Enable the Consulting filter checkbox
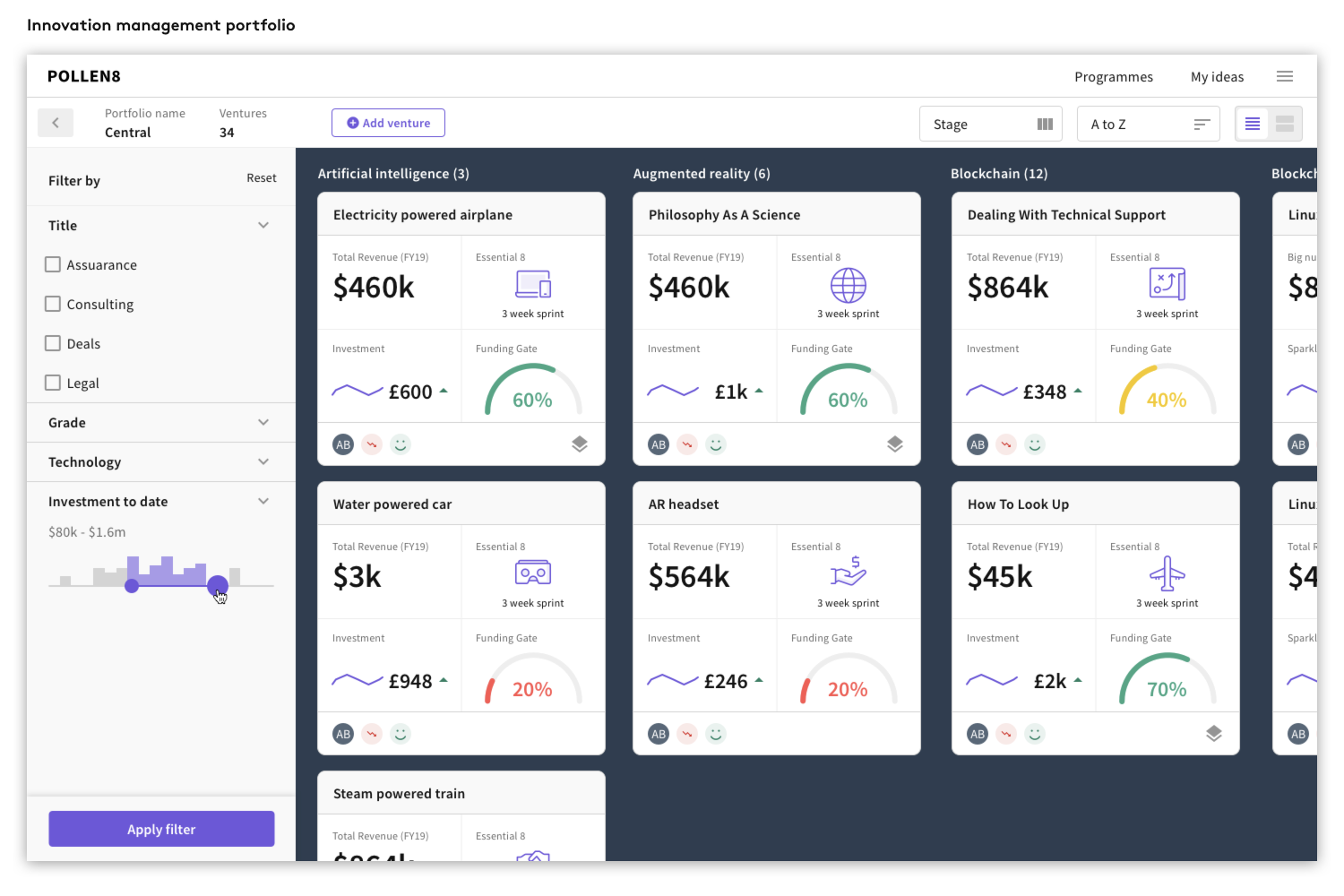1344x896 pixels. [x=52, y=304]
